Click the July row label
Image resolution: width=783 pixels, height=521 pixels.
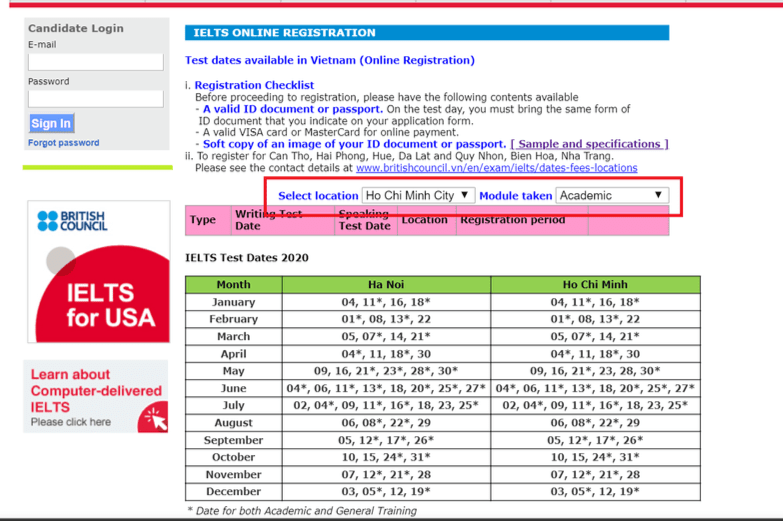[x=234, y=405]
